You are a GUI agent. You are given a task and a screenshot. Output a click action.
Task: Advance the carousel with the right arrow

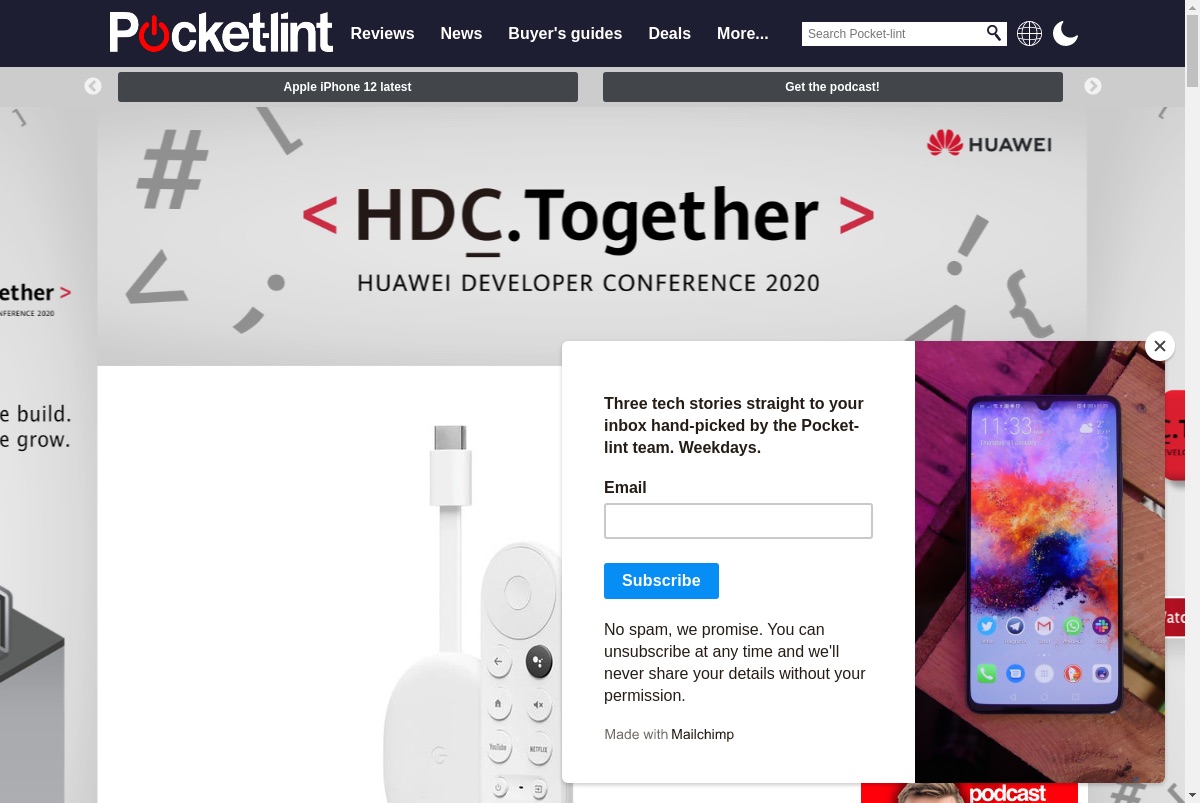click(x=1093, y=87)
